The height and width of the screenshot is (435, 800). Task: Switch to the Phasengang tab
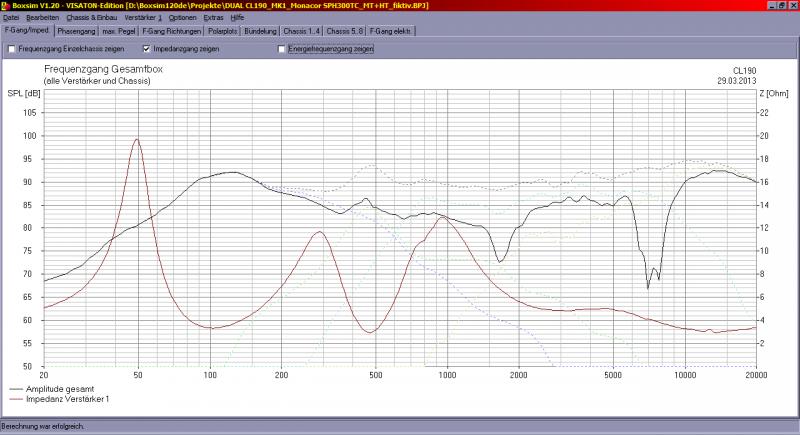(77, 31)
